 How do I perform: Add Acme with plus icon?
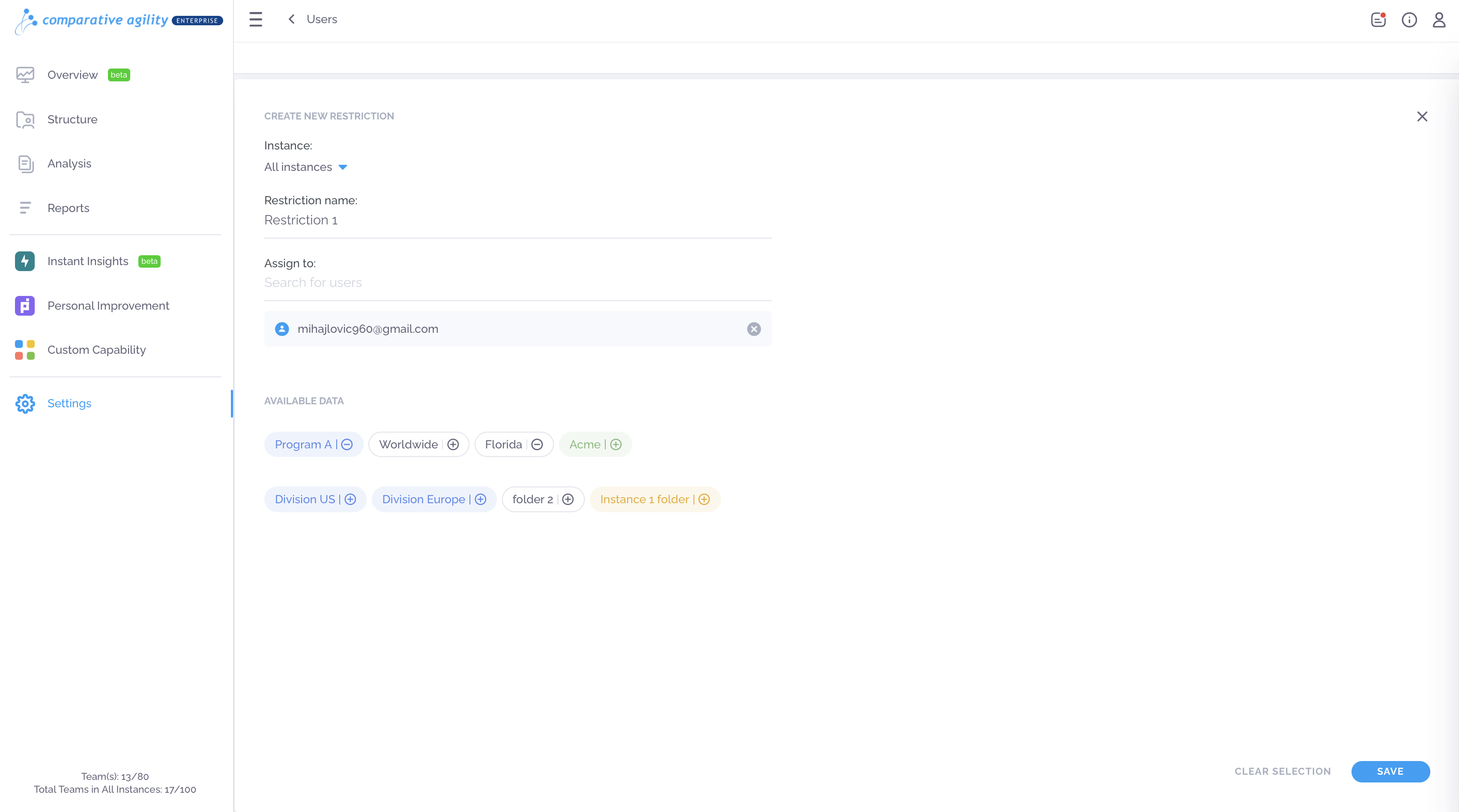(616, 445)
